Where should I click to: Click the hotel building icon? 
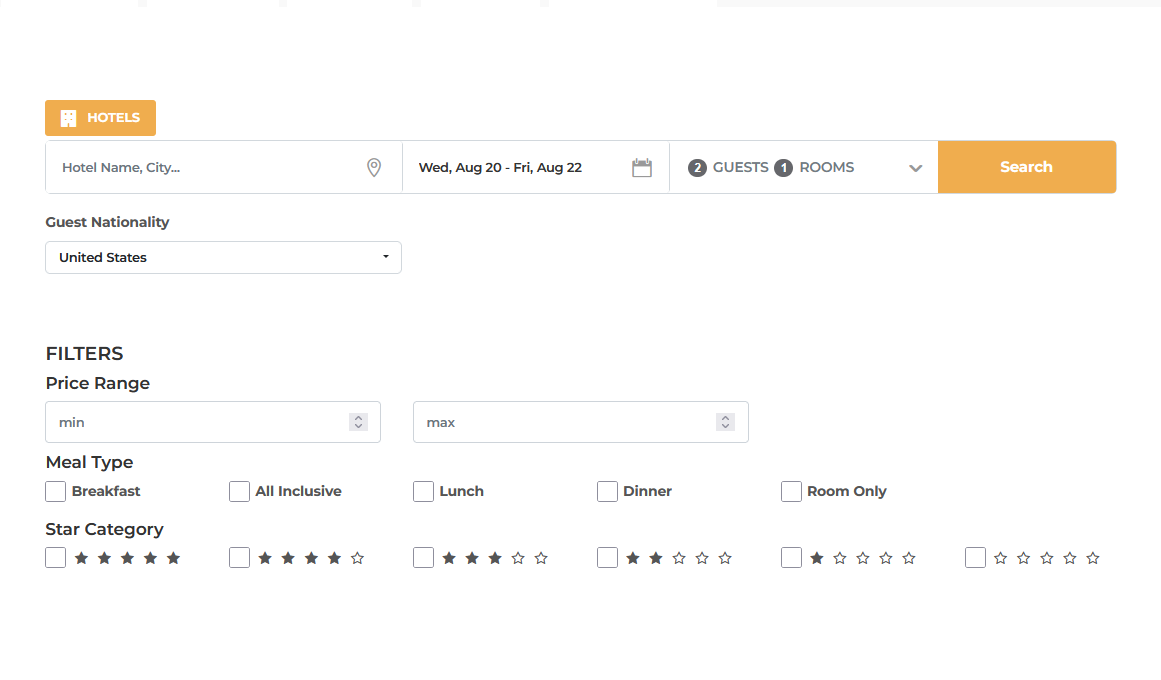[68, 118]
